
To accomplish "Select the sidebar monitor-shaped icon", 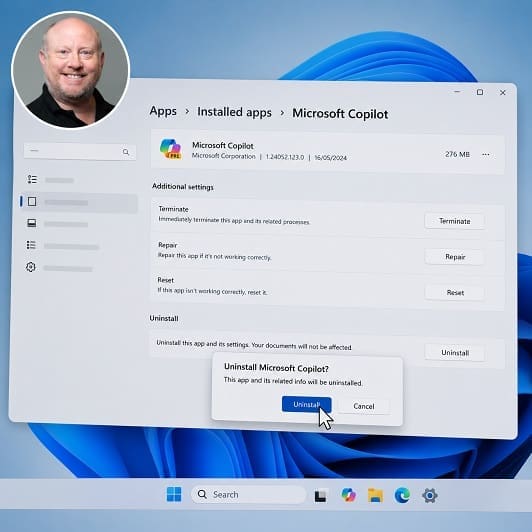I will [32, 223].
